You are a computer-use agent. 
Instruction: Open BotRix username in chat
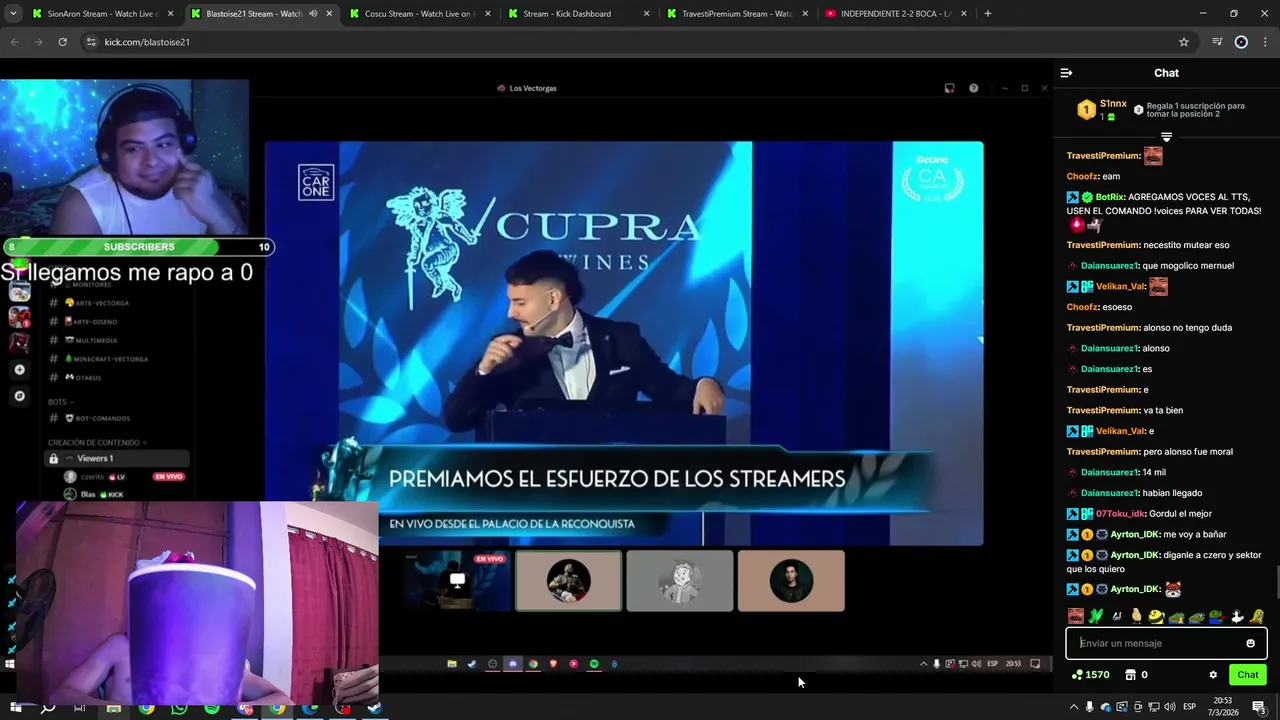coord(1109,197)
